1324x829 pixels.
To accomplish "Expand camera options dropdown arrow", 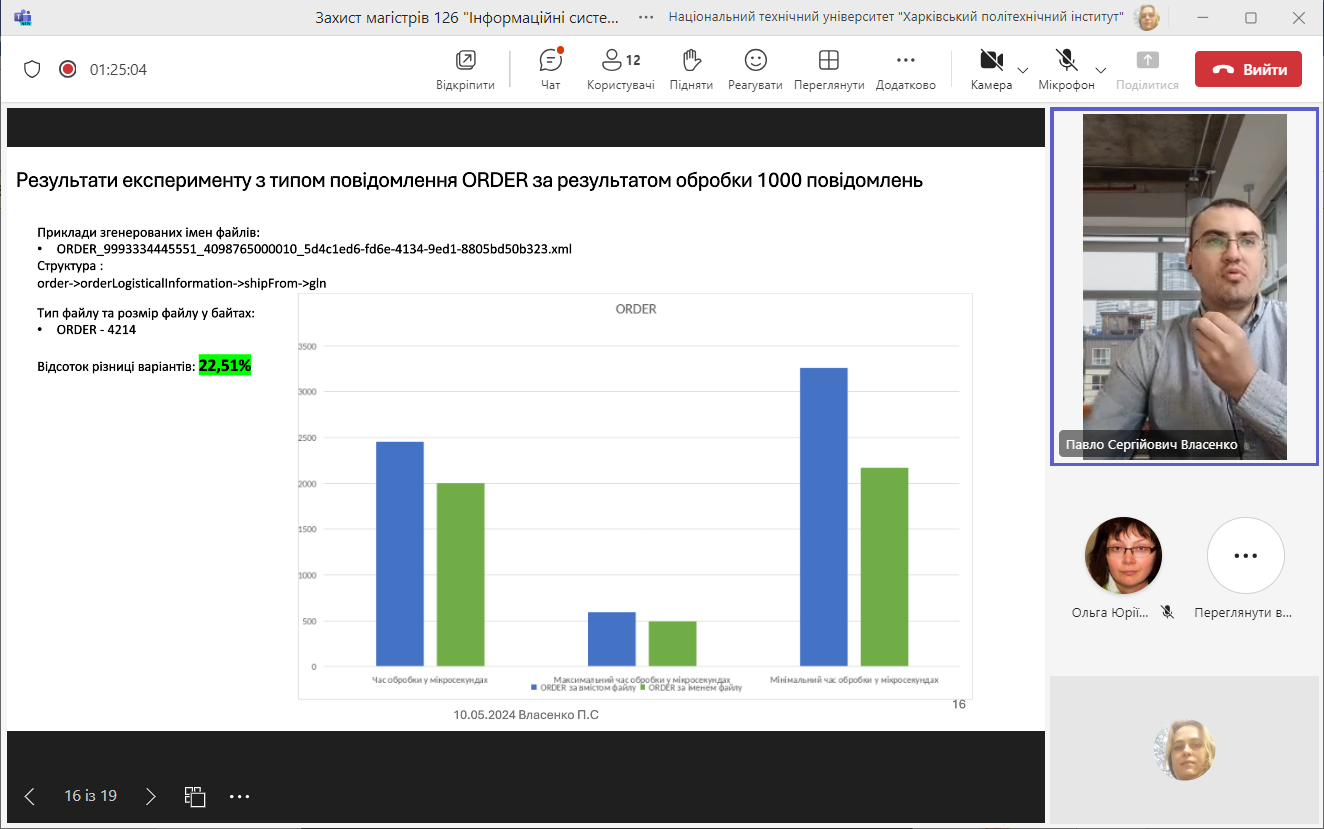I will tap(1023, 70).
